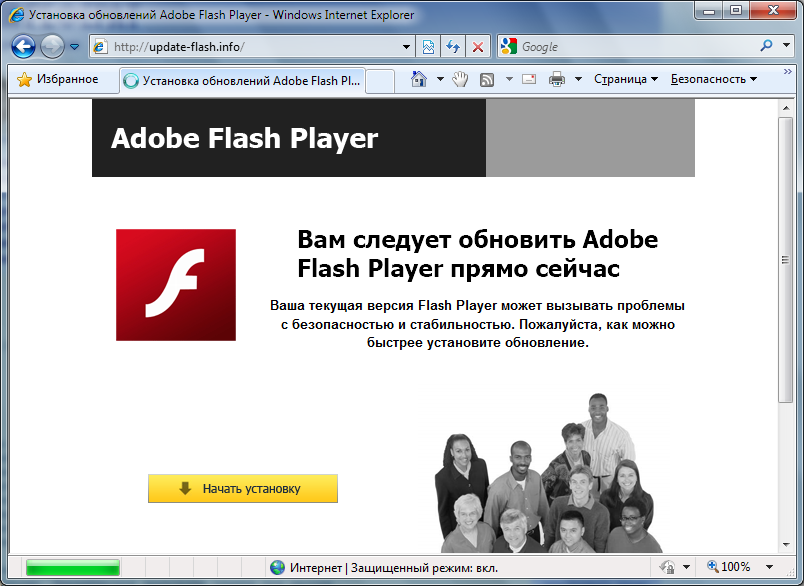Click the green page loading progress bar
This screenshot has width=804, height=586.
pos(73,568)
